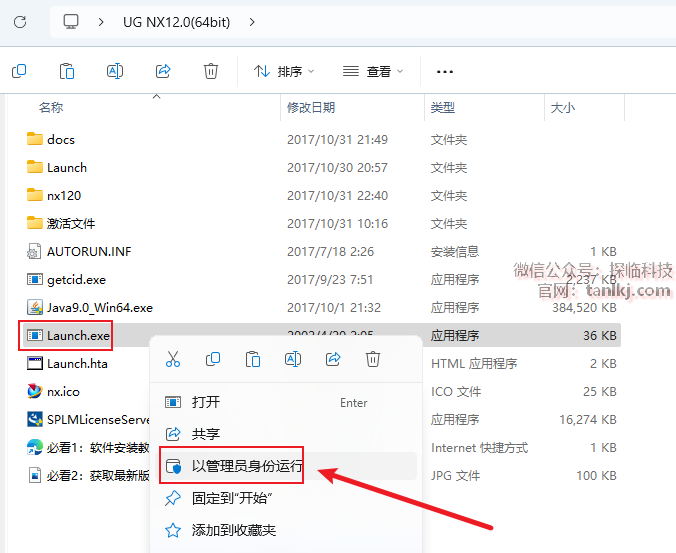Viewport: 676px width, 553px height.
Task: Click the toolbar Paste icon
Action: coord(67,71)
